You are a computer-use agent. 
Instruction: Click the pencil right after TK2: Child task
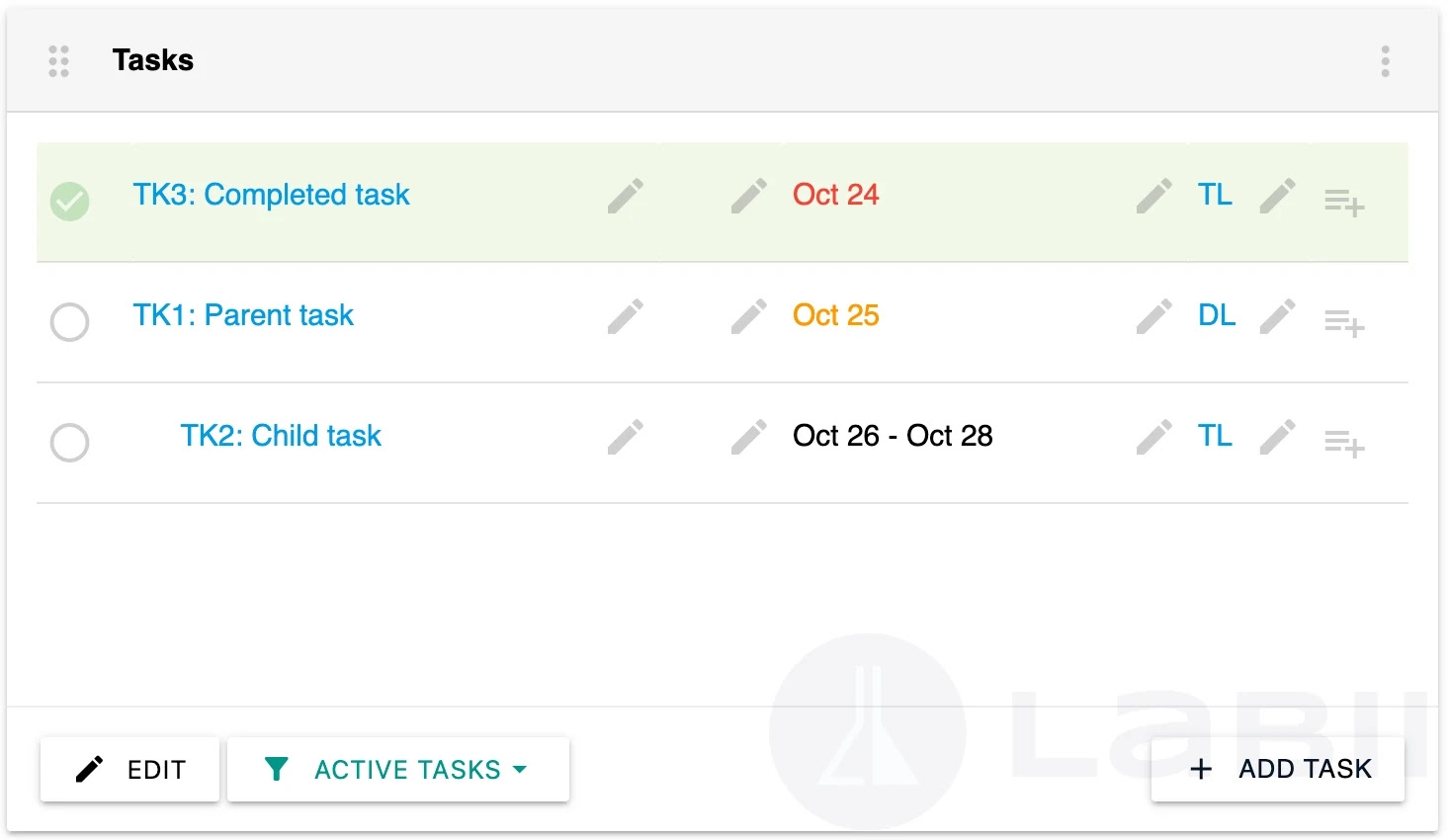[626, 437]
